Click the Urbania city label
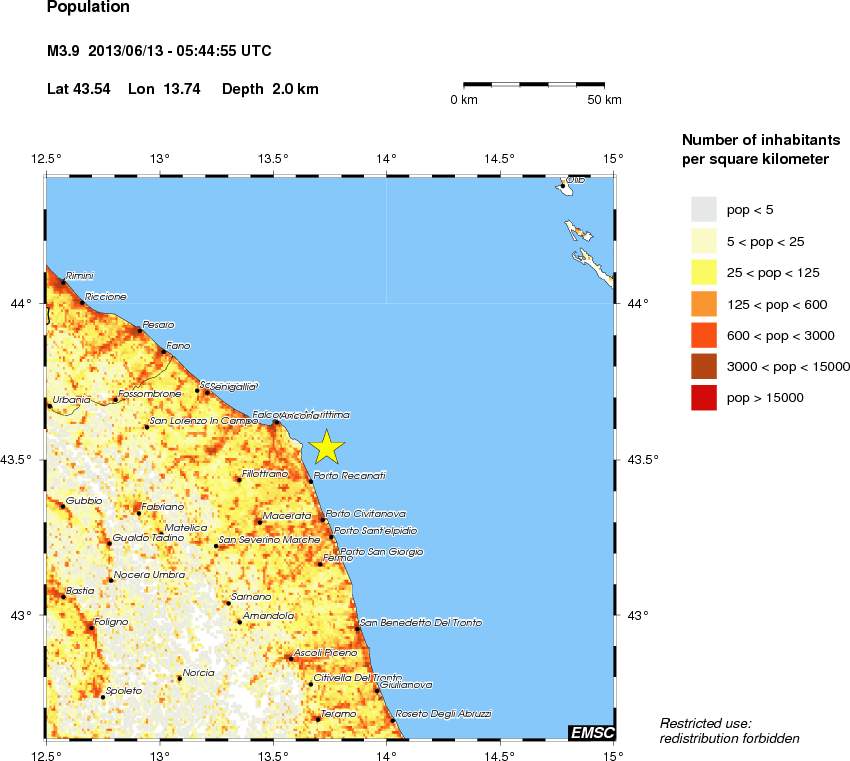This screenshot has height=761, width=850. click(71, 399)
